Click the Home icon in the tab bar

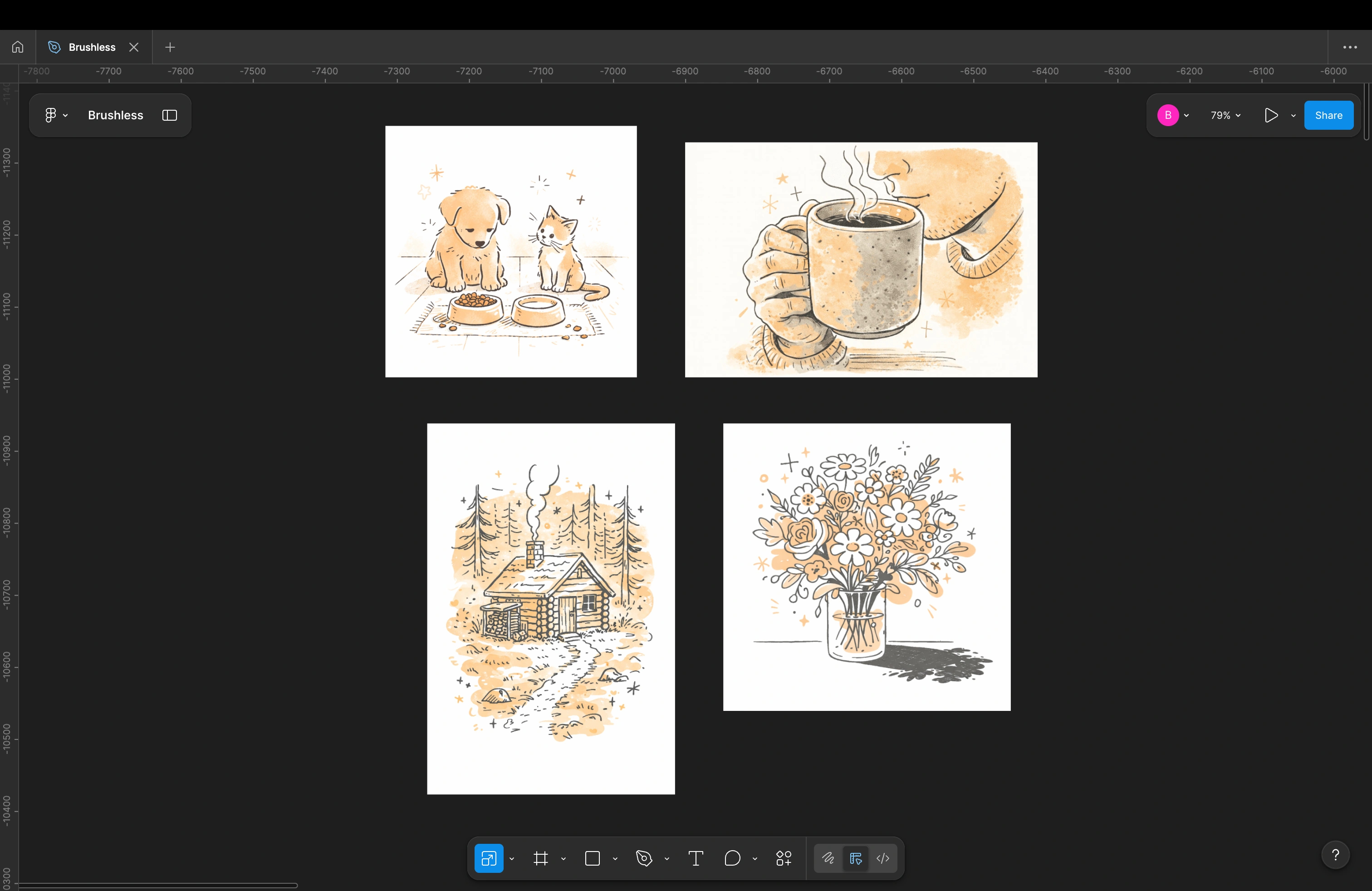pos(18,47)
